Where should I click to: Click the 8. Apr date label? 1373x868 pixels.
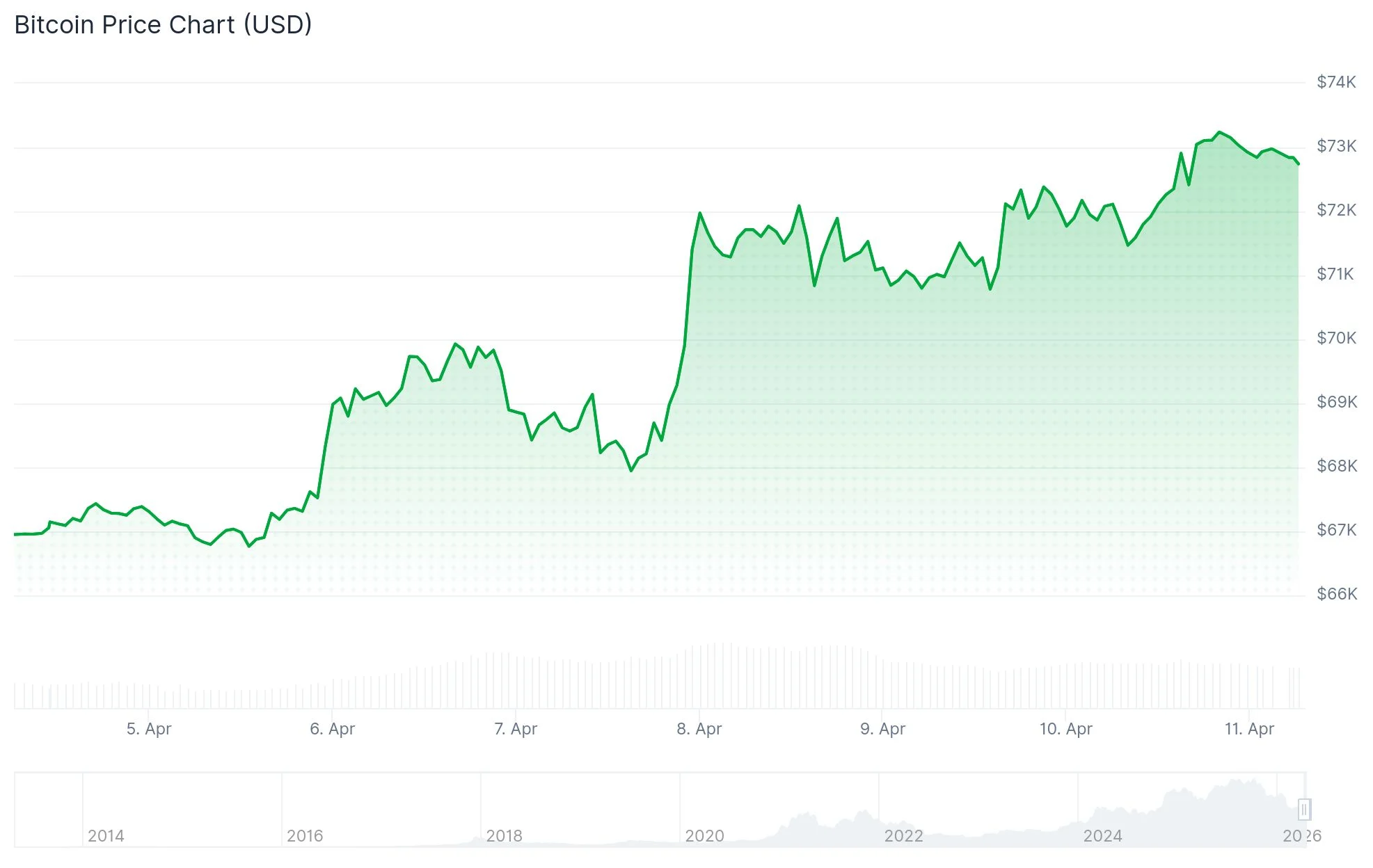click(699, 729)
